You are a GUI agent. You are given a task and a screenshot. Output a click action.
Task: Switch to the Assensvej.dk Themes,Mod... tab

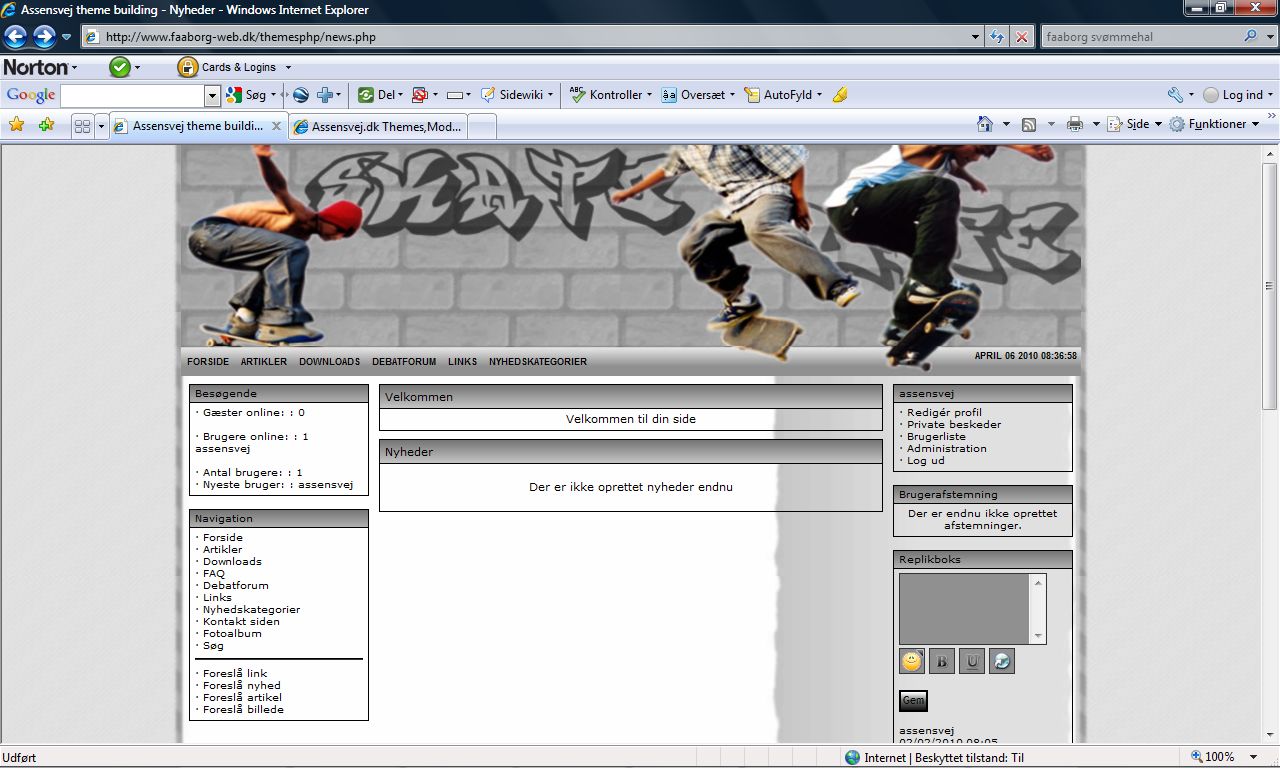pos(378,127)
